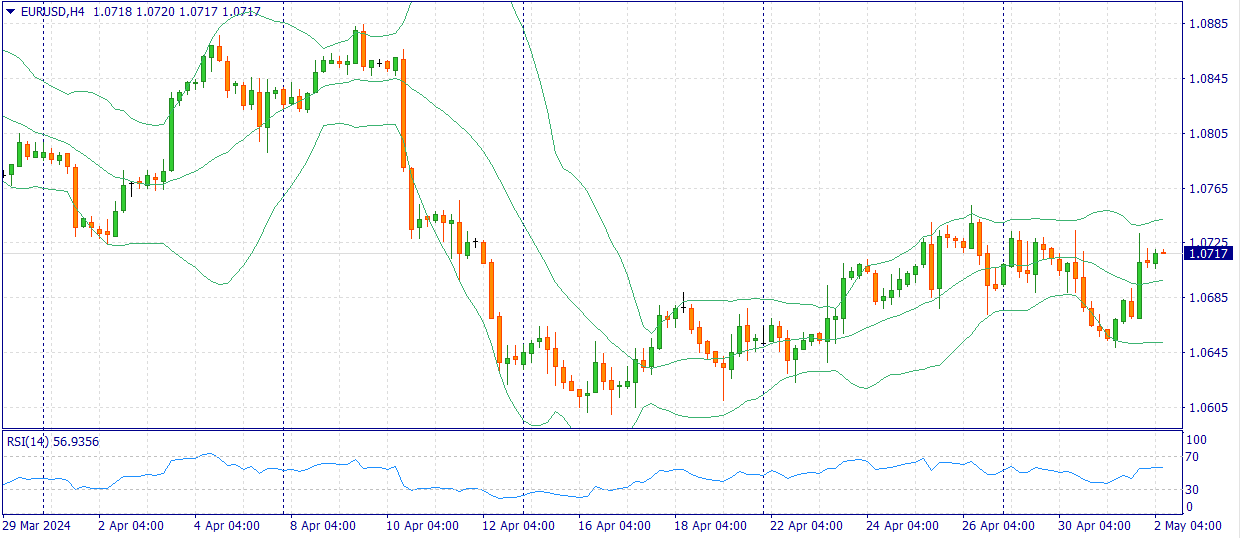
Task: Click the RSI 100 scale label
Action: point(1195,439)
